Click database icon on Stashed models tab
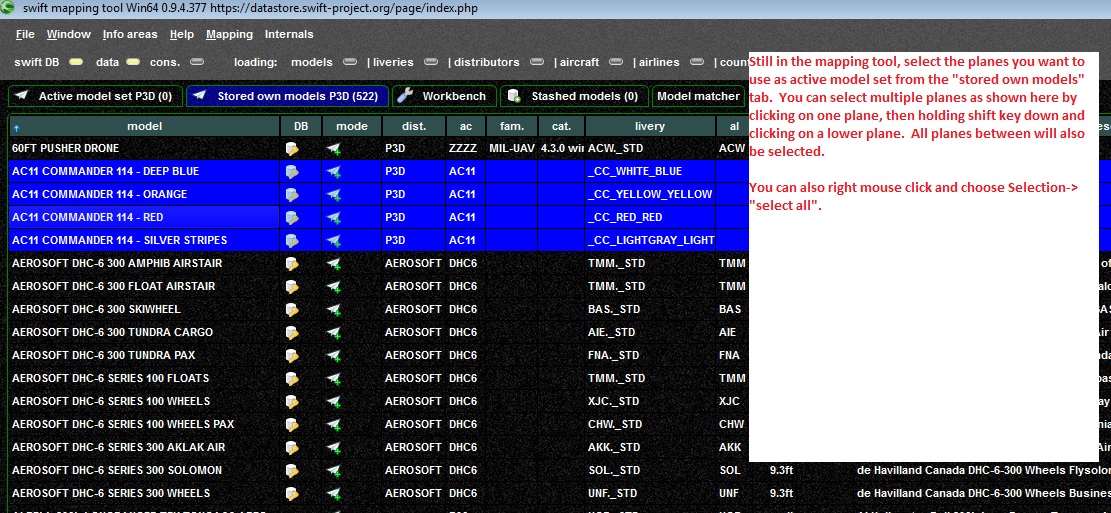Viewport: 1111px width, 513px height. coord(514,96)
